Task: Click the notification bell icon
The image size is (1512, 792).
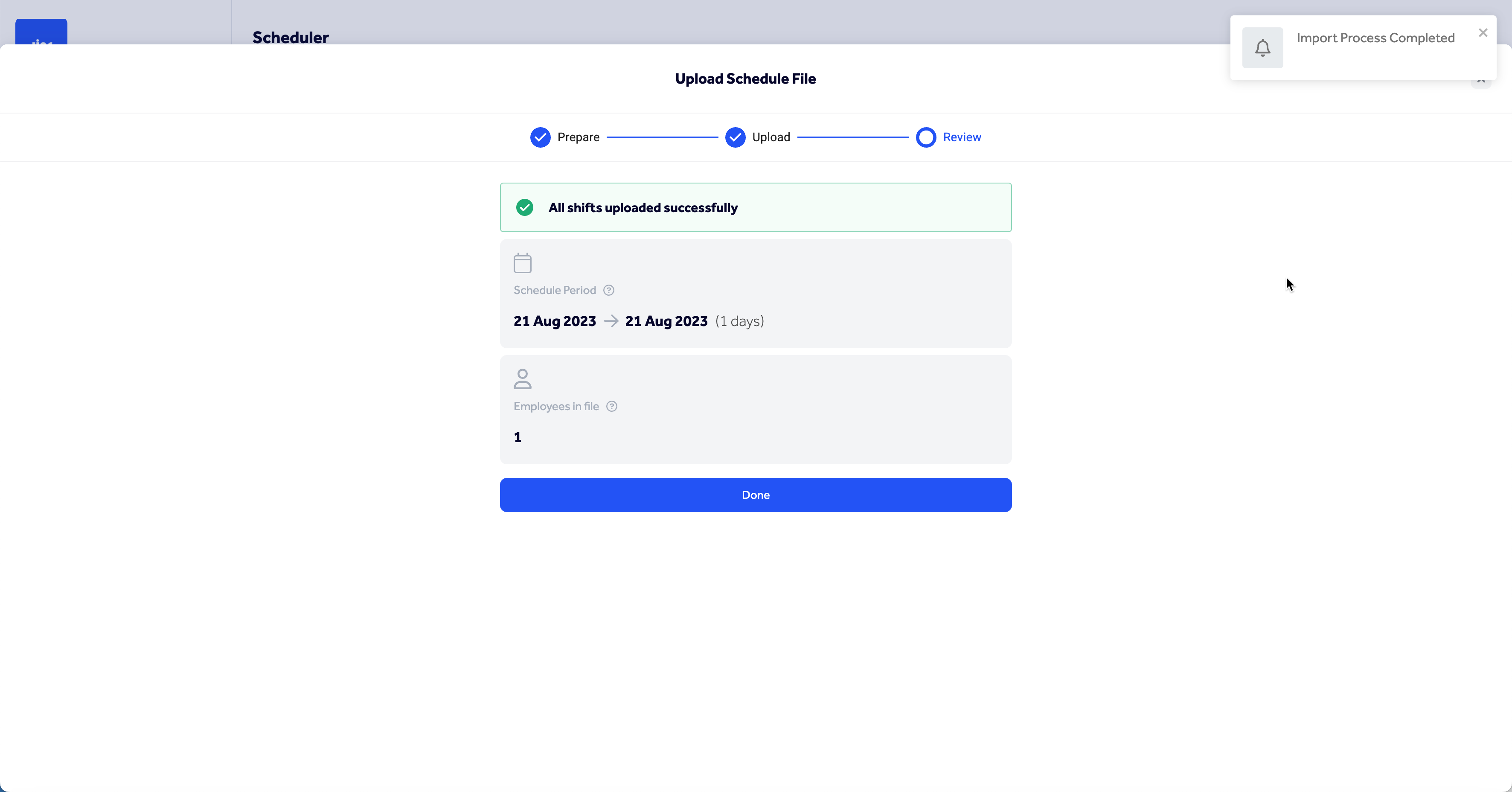Action: click(1262, 47)
